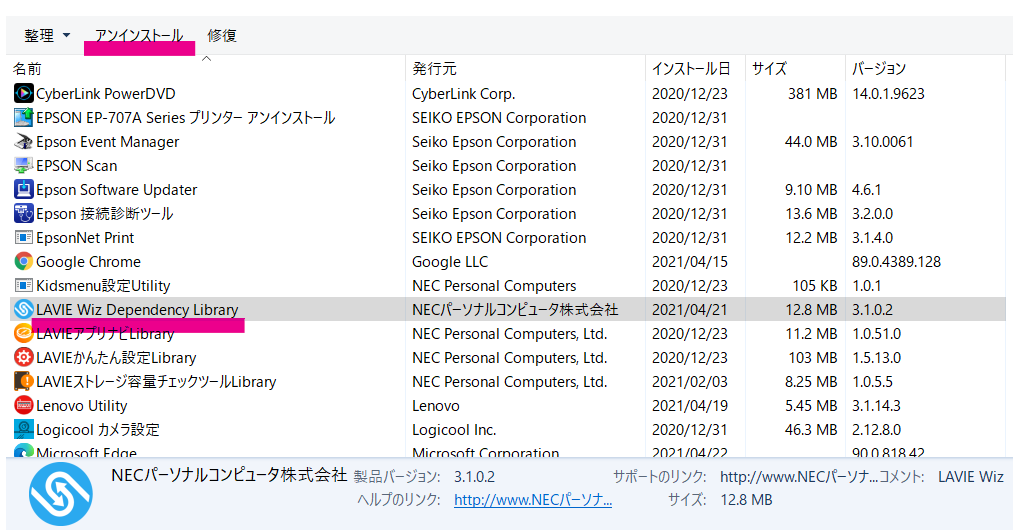Click install date 2021/04/15
The width and height of the screenshot is (1013, 530).
(x=689, y=261)
